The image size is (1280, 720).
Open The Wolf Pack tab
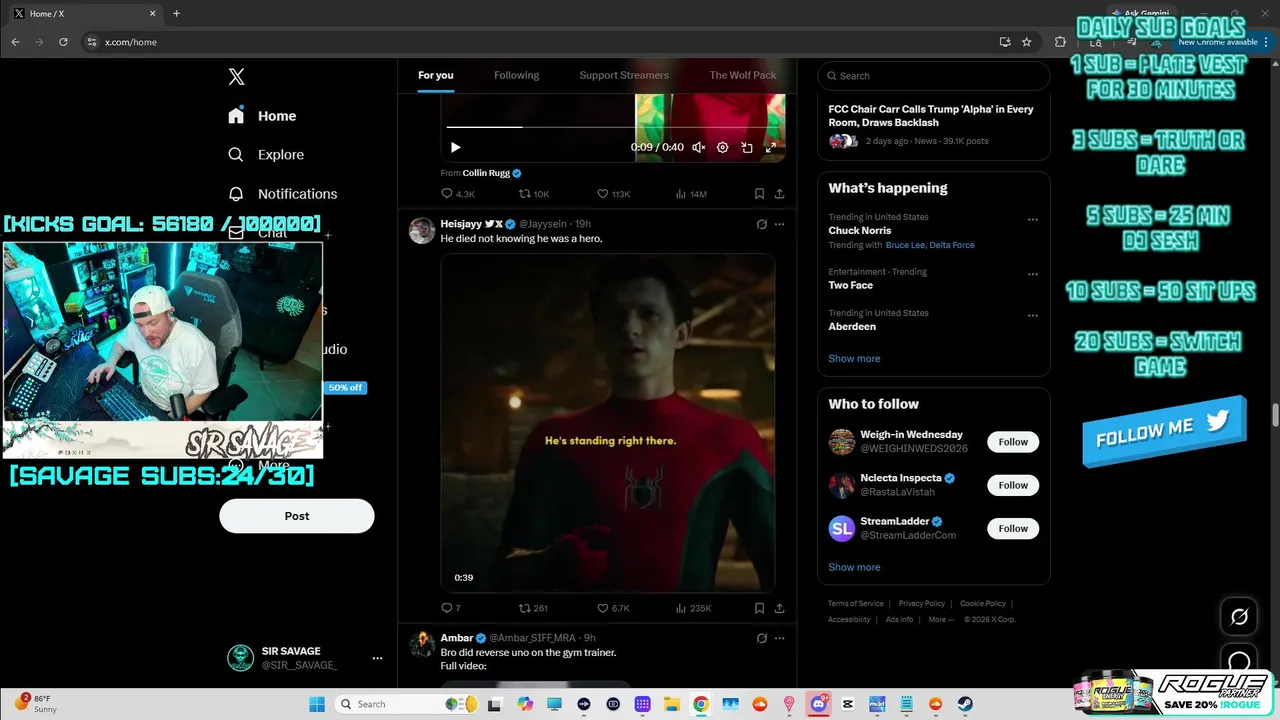coord(743,75)
